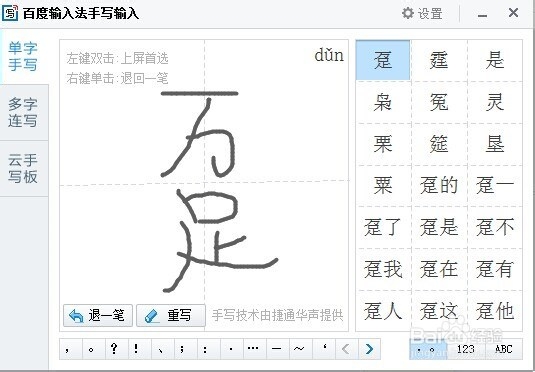This screenshot has height=372, width=535.
Task: Choose candidate character 冤
Action: pyautogui.click(x=439, y=102)
